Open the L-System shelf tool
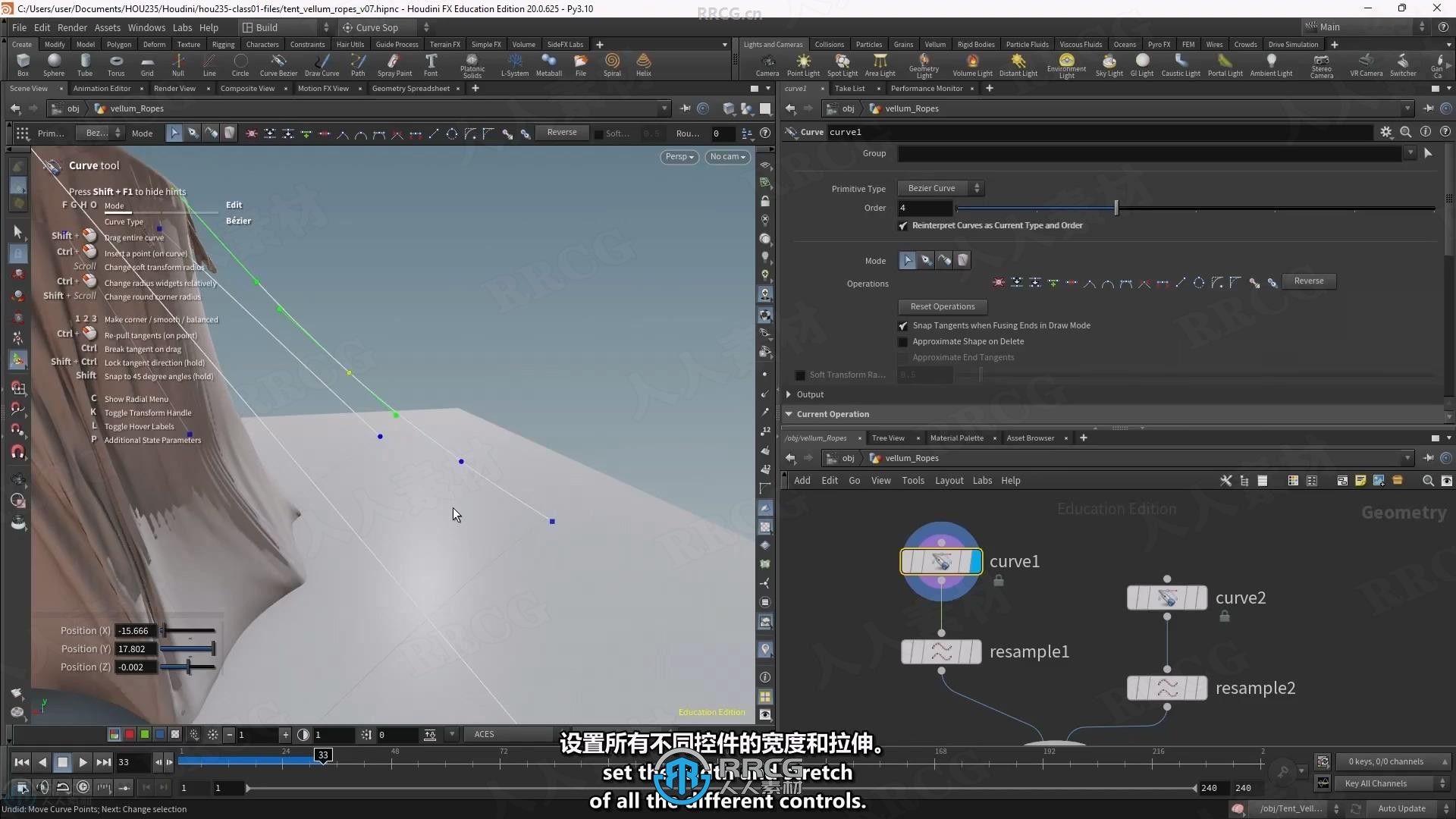Screen dimensions: 1456x819 point(515,64)
